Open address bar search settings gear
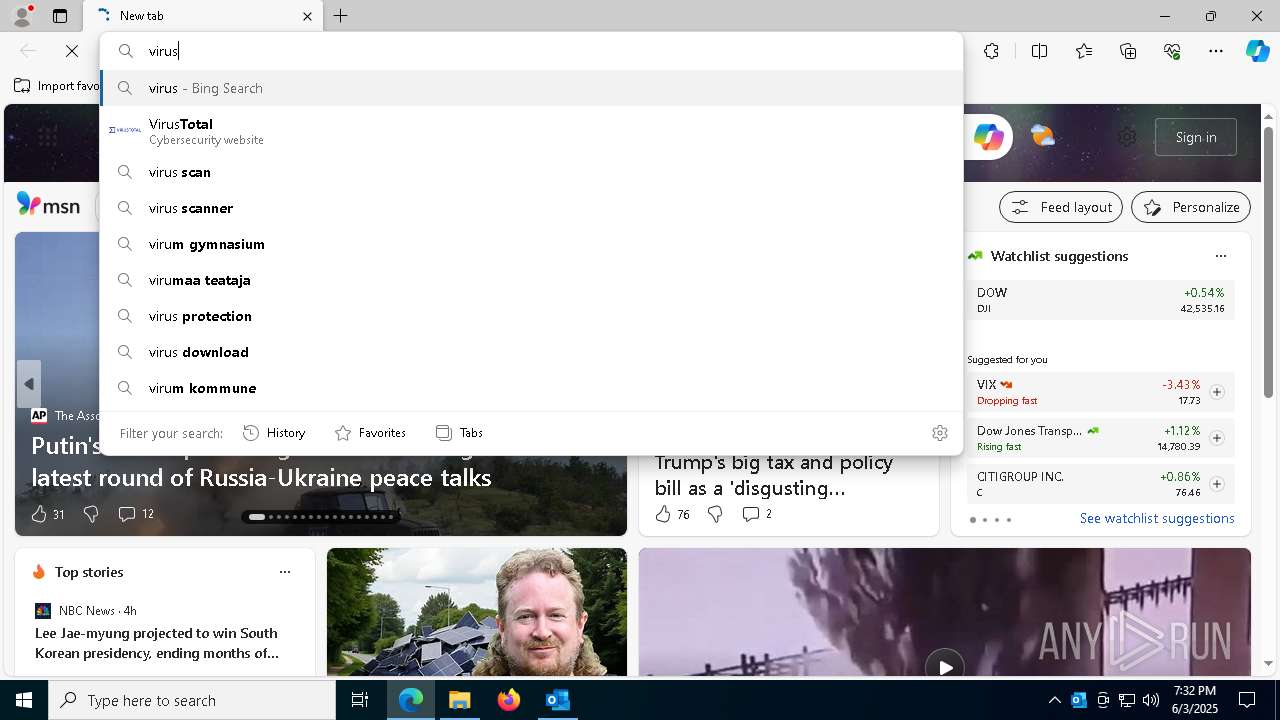This screenshot has height=720, width=1280. (x=939, y=433)
